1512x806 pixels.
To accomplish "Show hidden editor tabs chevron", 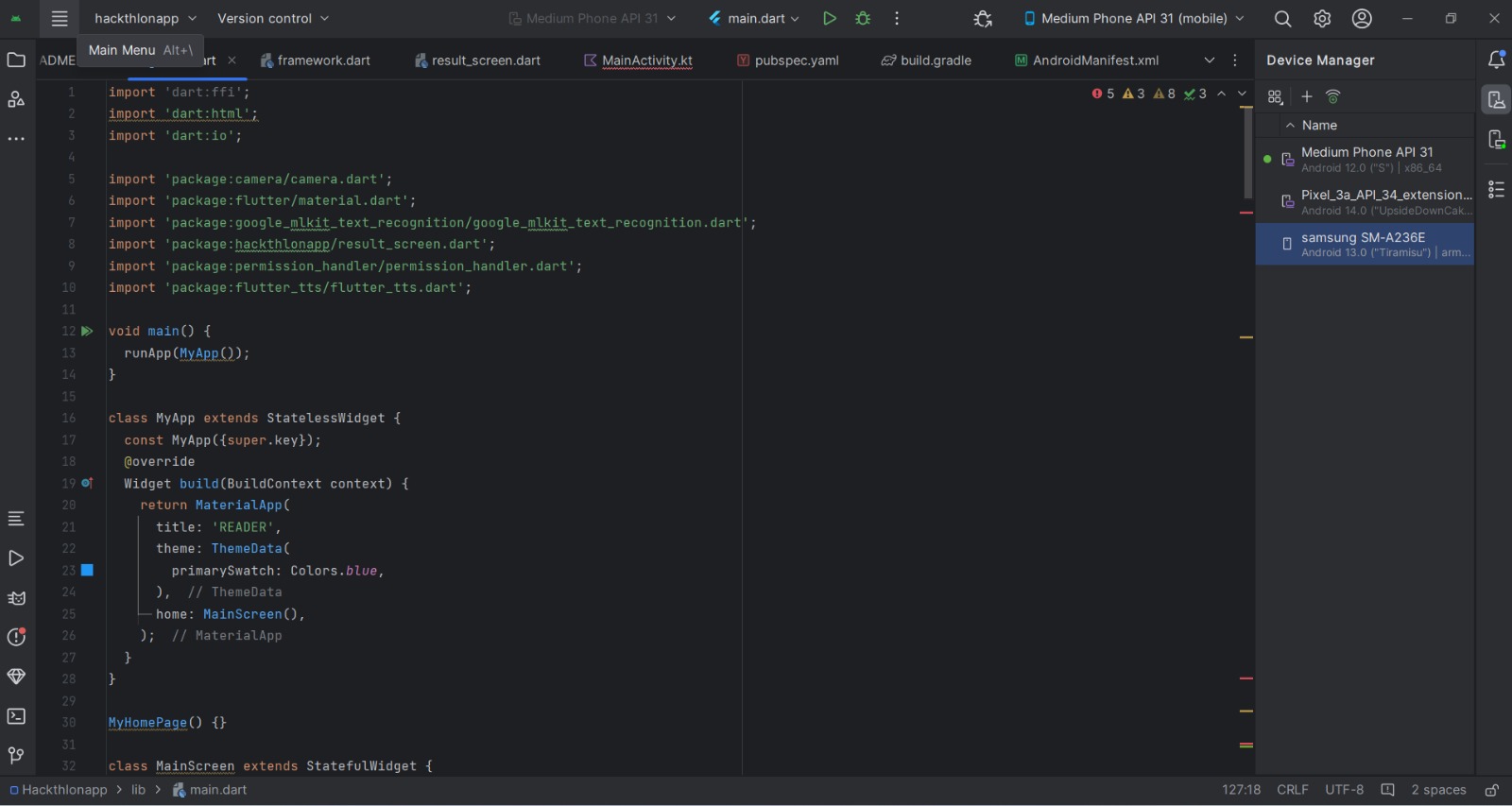I will pos(1210,60).
